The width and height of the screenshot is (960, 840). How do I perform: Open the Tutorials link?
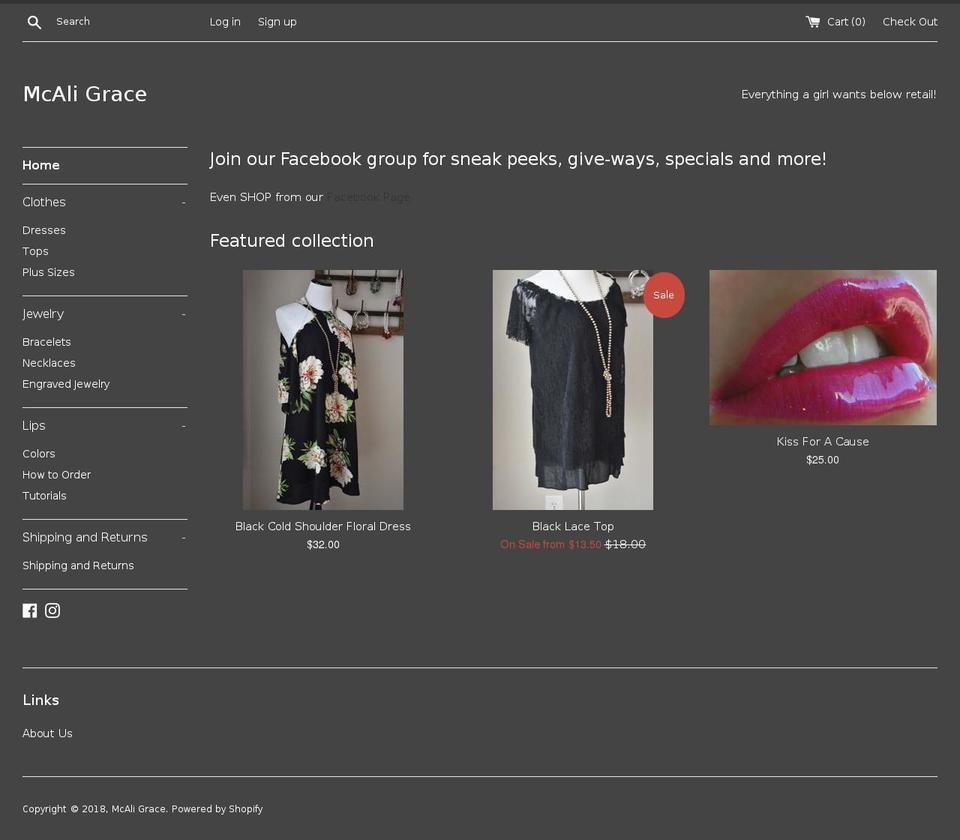pos(44,495)
